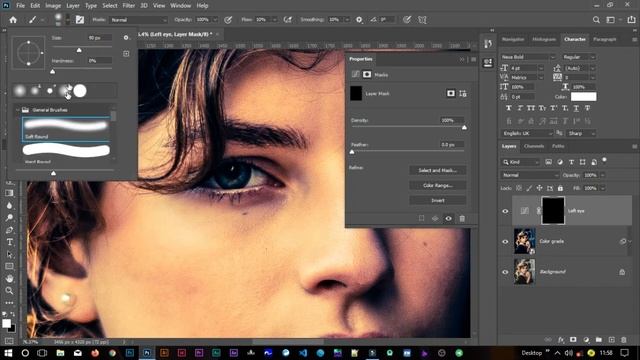The image size is (640, 360).
Task: Switch to the Histogram tab
Action: tap(544, 39)
